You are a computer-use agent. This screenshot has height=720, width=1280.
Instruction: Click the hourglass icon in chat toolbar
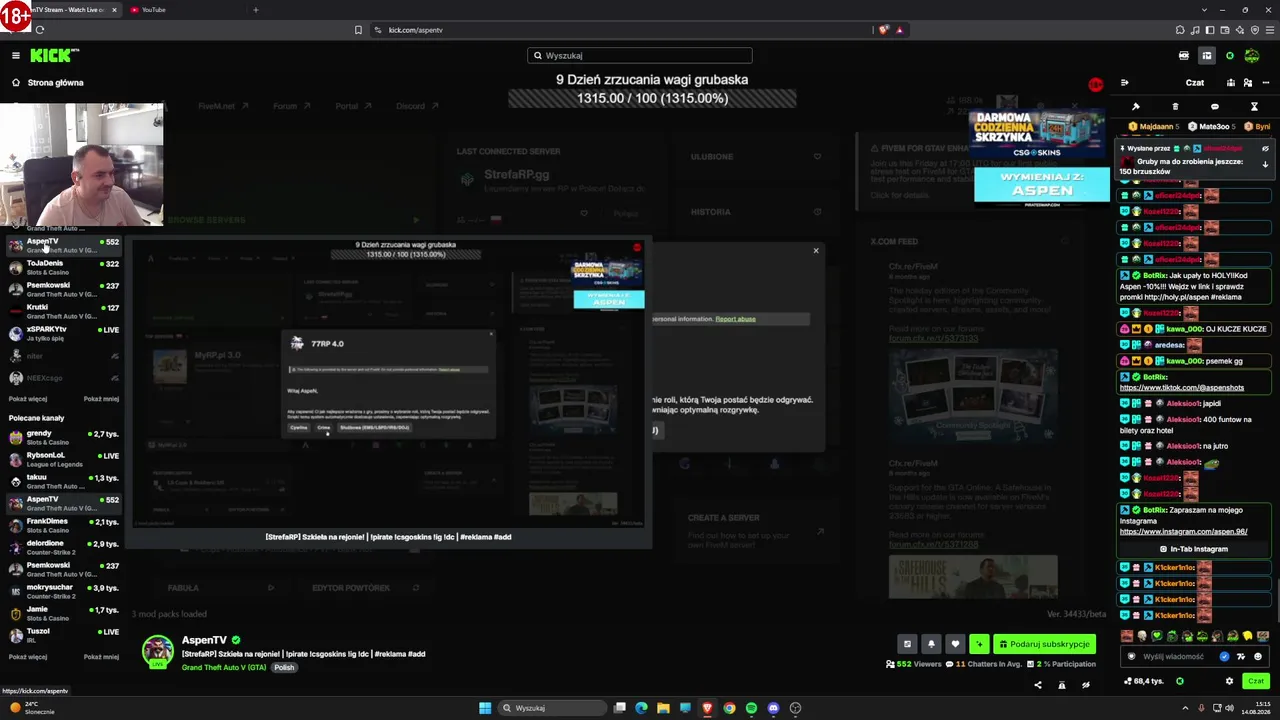[1254, 106]
